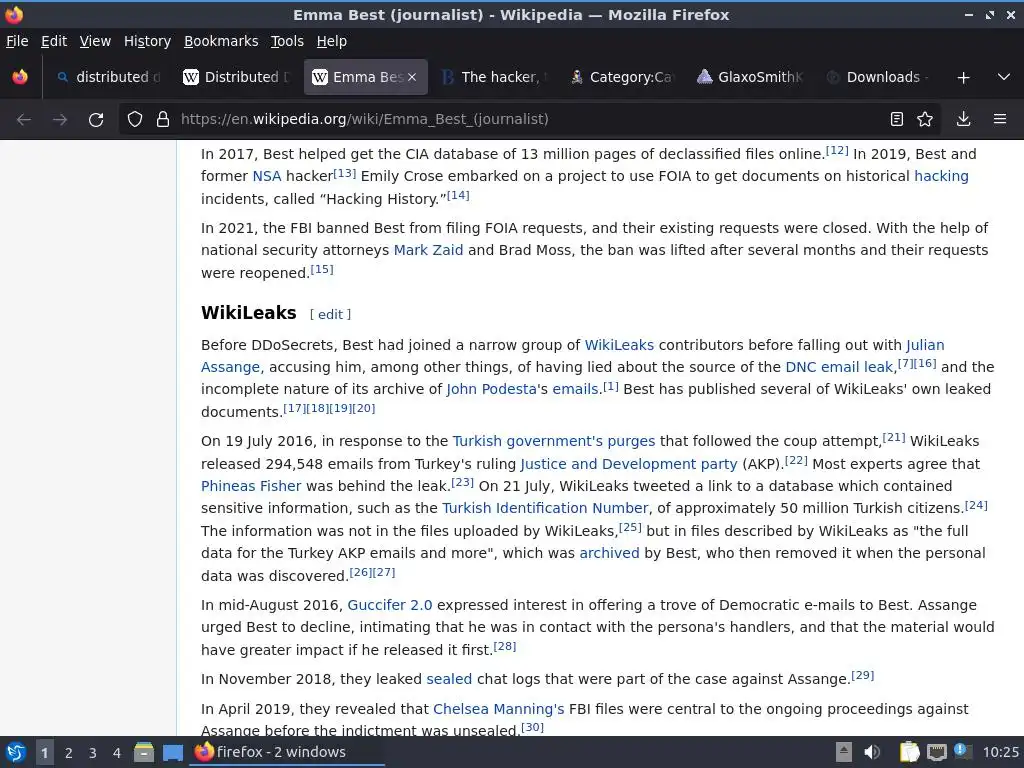1024x768 pixels.
Task: Switch to 'The hacker,' tab
Action: click(492, 77)
